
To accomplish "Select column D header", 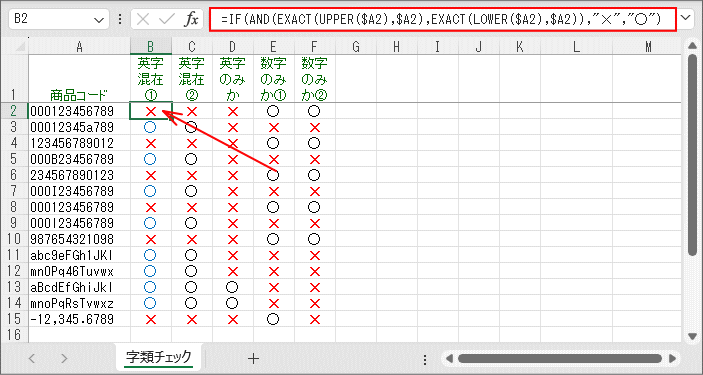I will point(233,47).
